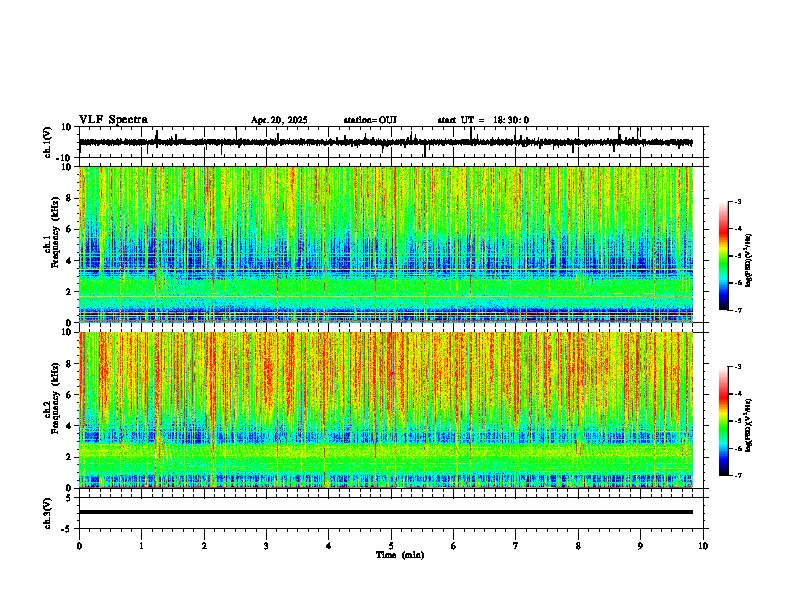This screenshot has width=792, height=612.
Task: Click the '7' tick on the time axis
Action: coord(516,546)
